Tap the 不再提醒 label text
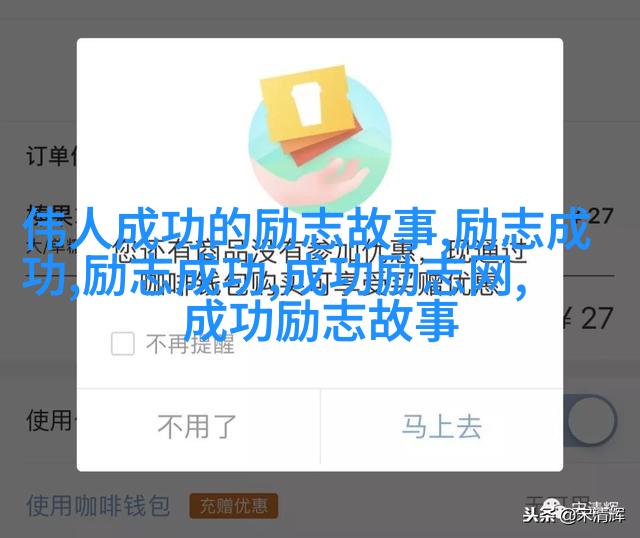Viewport: 640px width, 538px height. [190, 344]
